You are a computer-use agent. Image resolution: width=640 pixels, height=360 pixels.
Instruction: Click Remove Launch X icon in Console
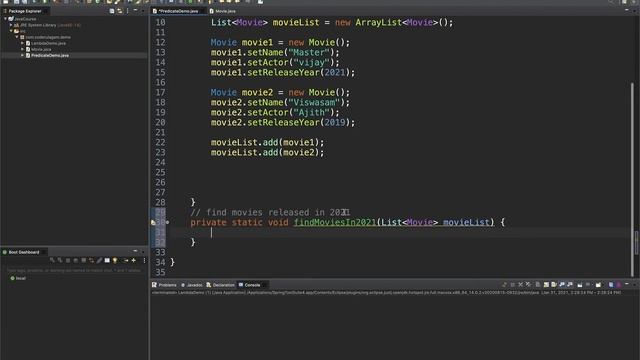click(x=520, y=285)
